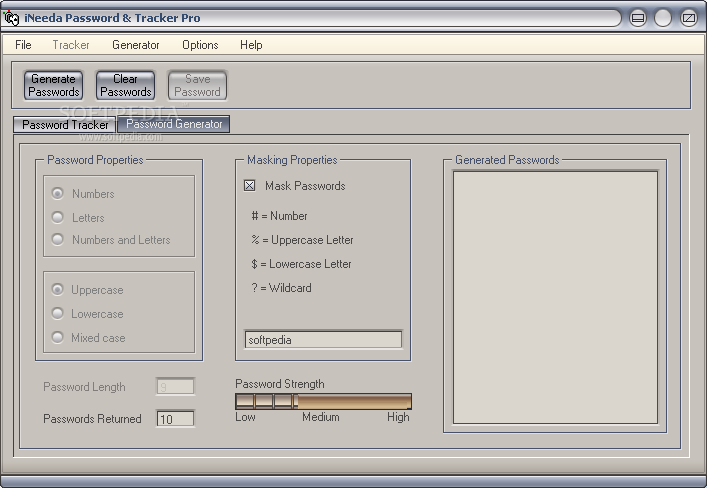This screenshot has height=488, width=707.
Task: Switch to the Password Tracker tab
Action: point(64,125)
